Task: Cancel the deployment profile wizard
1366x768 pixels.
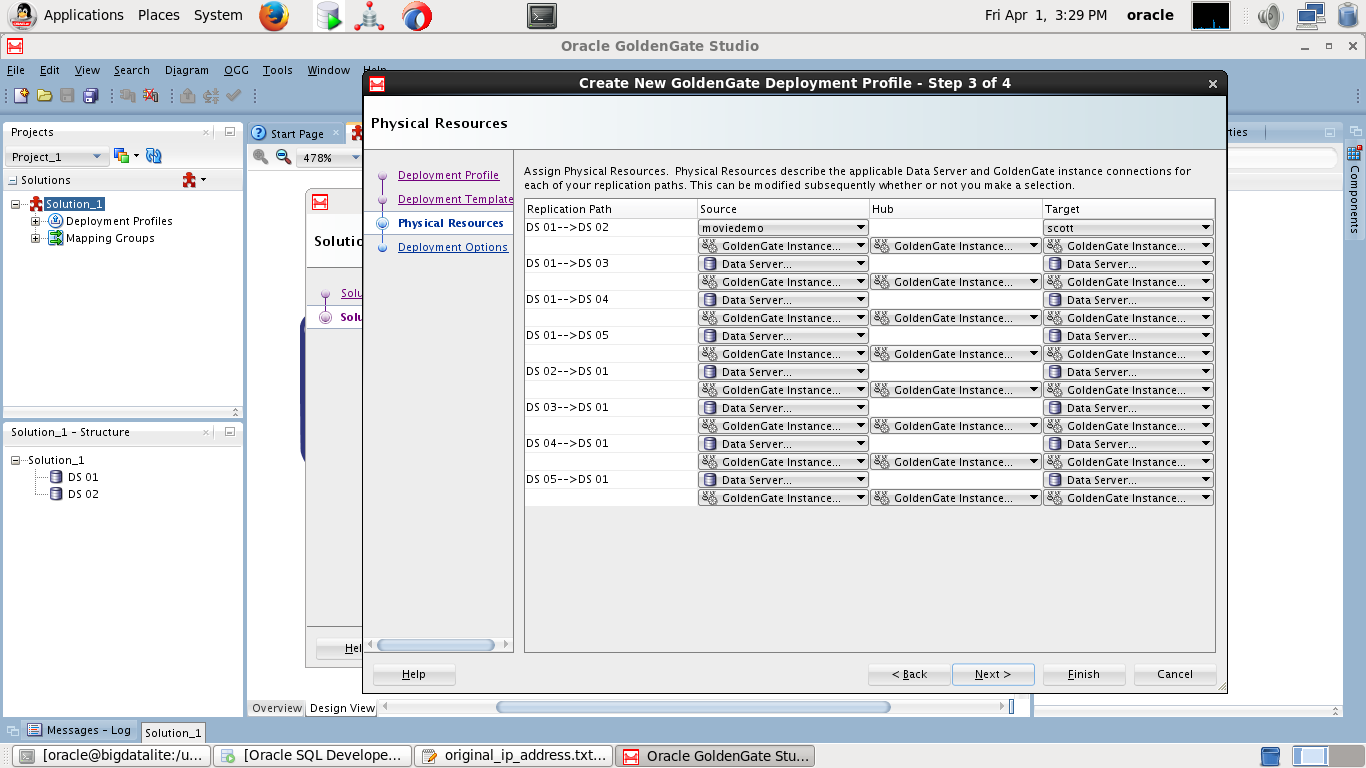Action: [x=1175, y=674]
